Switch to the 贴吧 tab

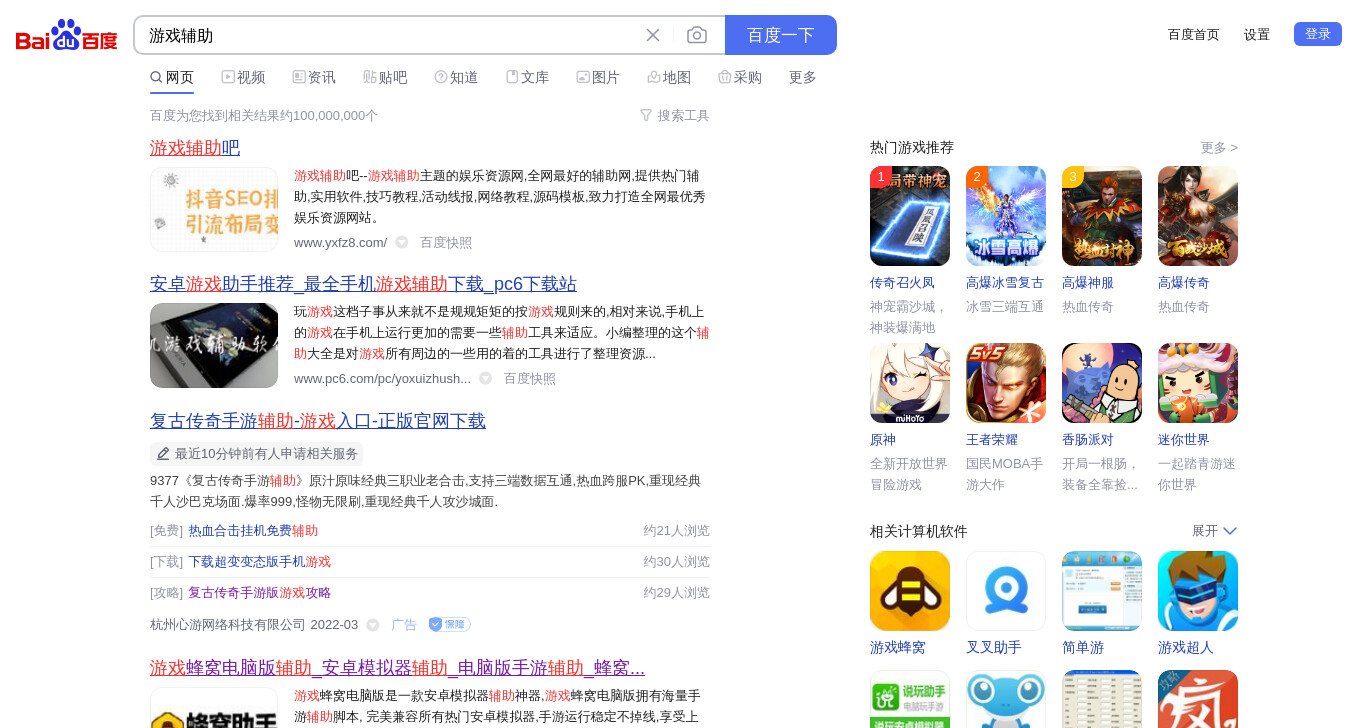(385, 77)
